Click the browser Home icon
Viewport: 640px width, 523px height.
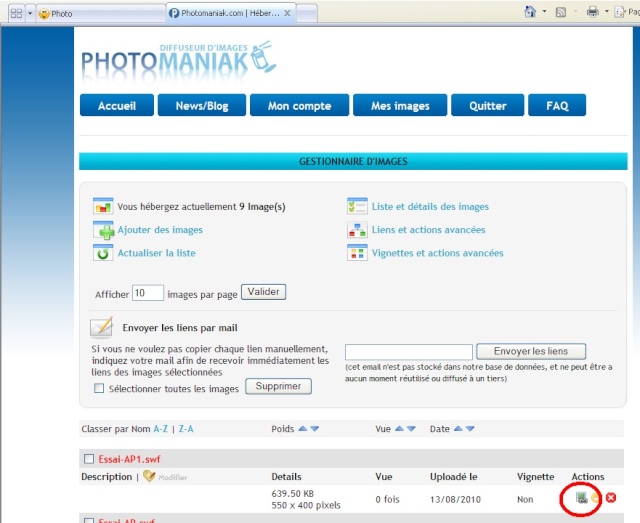(530, 12)
